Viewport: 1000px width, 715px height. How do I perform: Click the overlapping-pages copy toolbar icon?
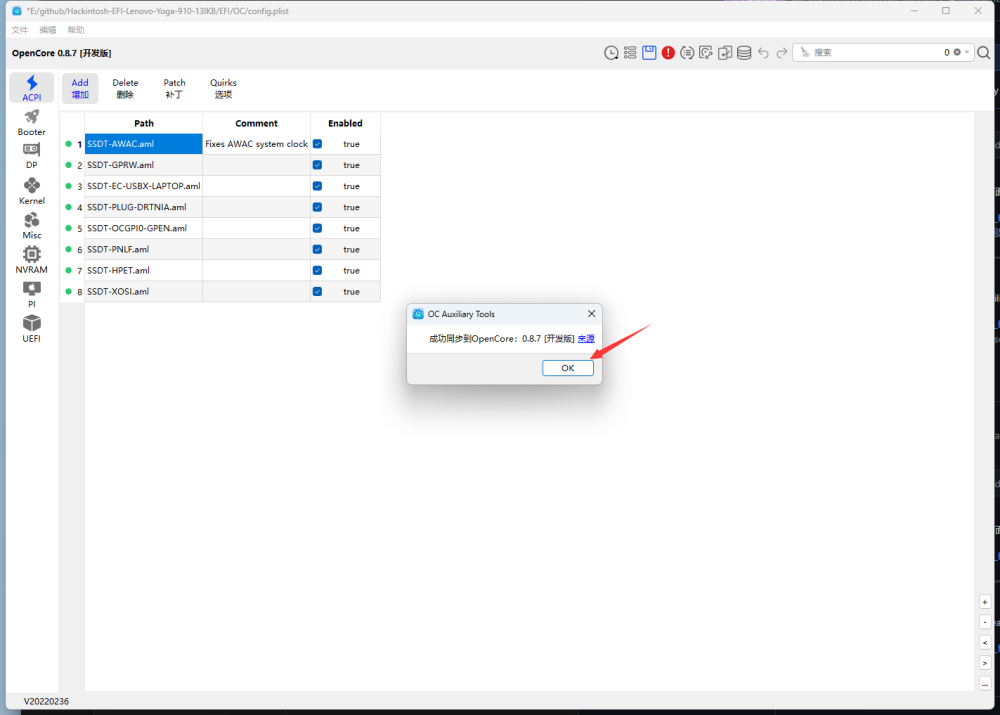coord(725,53)
